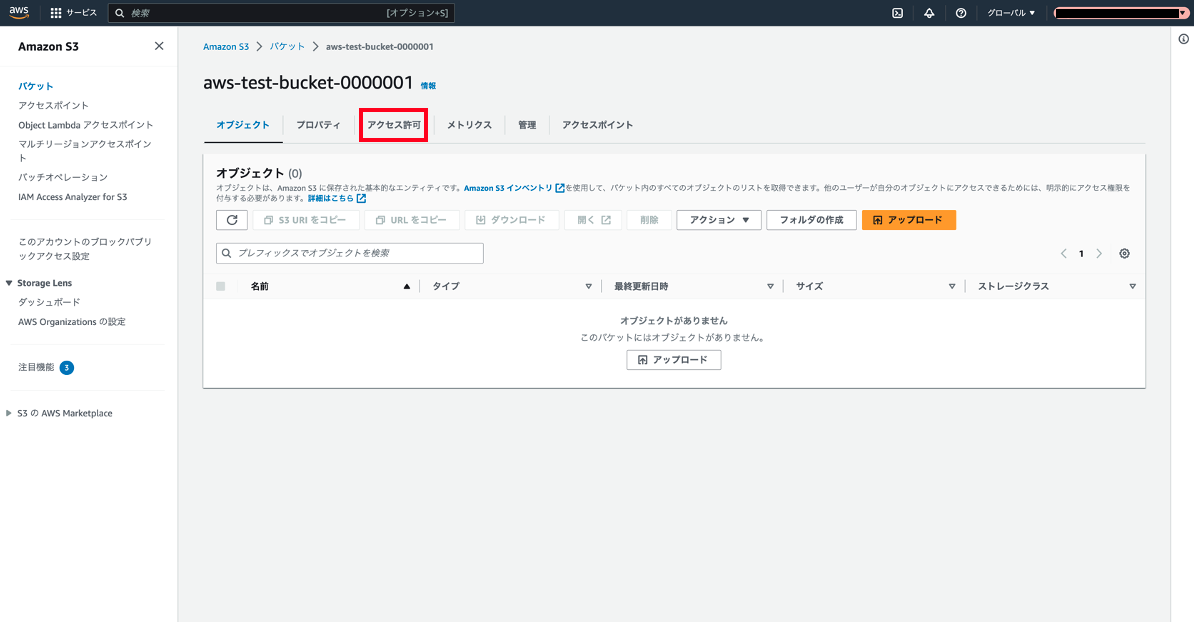Click the 情報 link next to bucket name

pyautogui.click(x=429, y=86)
